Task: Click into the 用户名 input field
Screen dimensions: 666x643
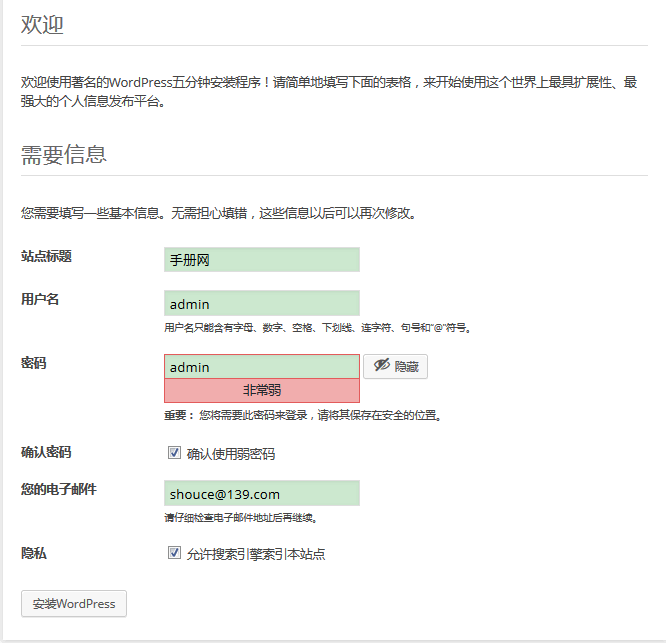Action: coord(261,303)
